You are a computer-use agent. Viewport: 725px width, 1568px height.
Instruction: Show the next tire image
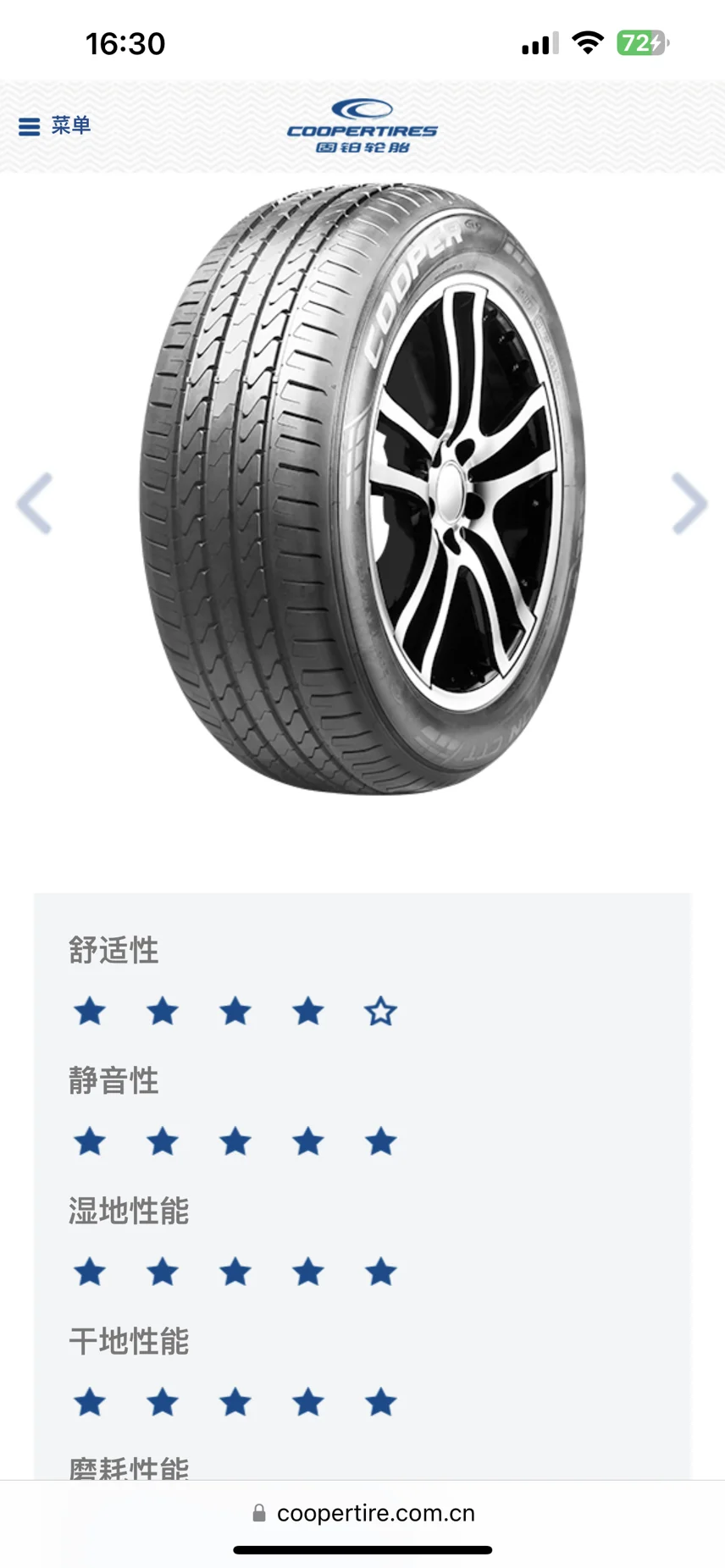click(689, 504)
